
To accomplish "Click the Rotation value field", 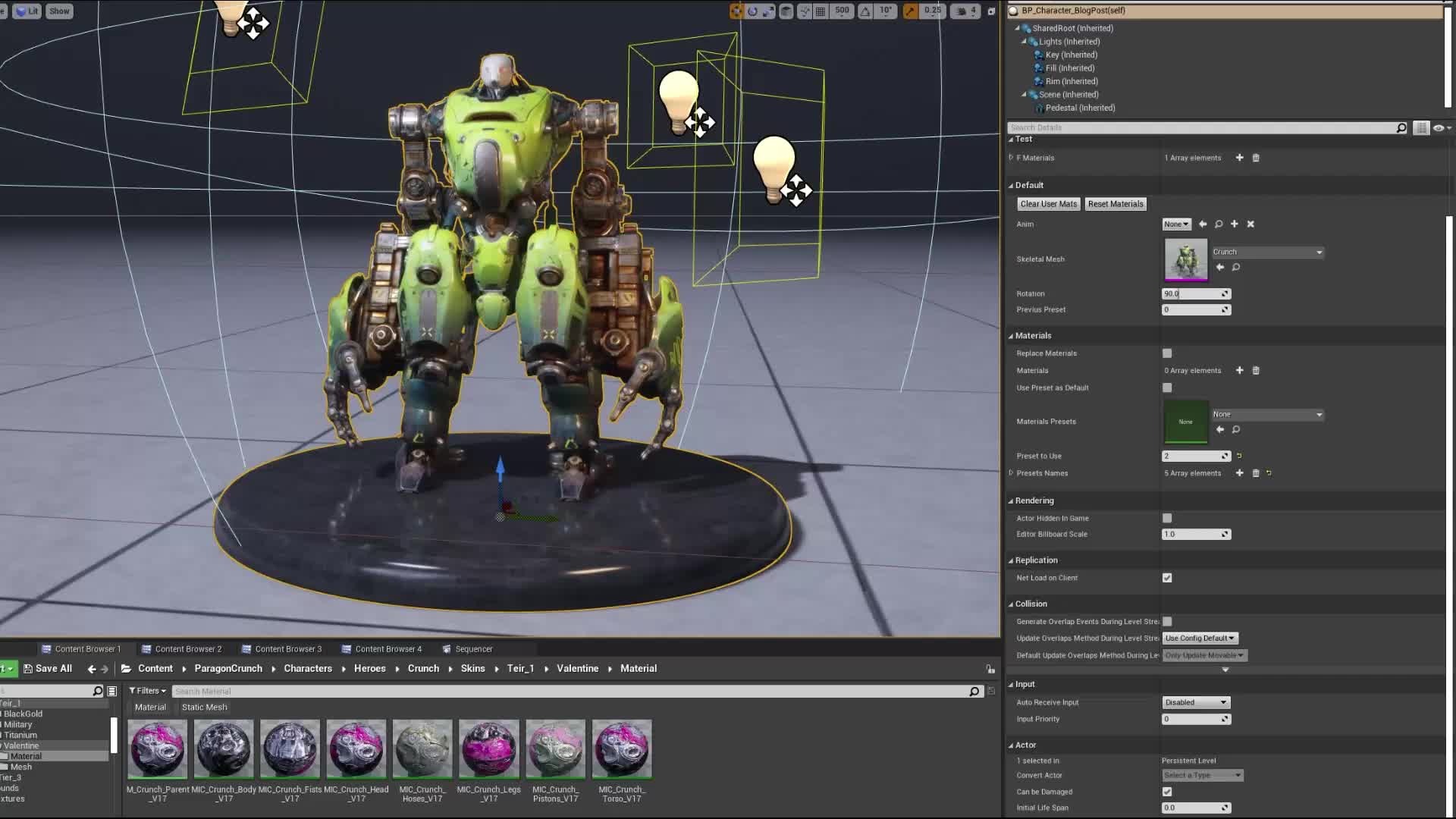I will pyautogui.click(x=1196, y=294).
